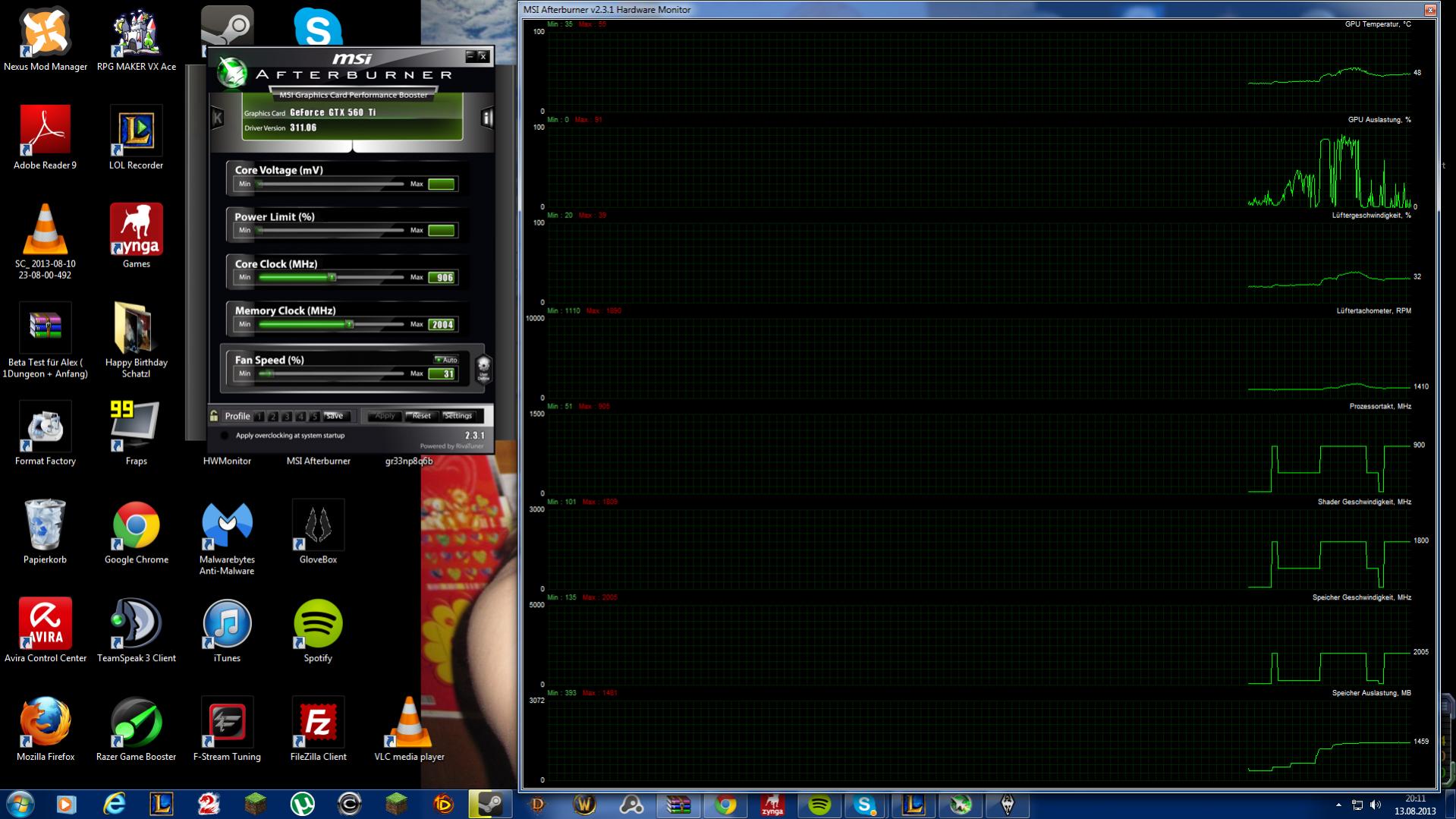
Task: Click the Core Voltage slider track
Action: (332, 184)
